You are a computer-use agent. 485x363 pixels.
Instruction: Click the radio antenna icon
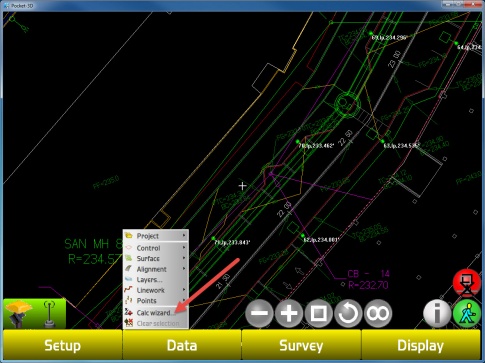click(50, 314)
